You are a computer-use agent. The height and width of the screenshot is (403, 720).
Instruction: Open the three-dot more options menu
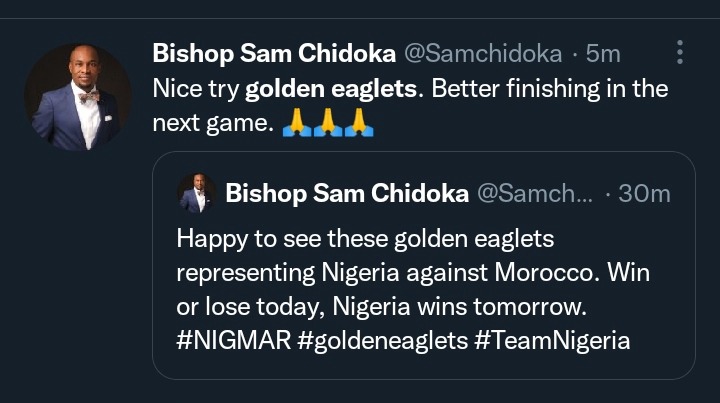click(x=680, y=52)
